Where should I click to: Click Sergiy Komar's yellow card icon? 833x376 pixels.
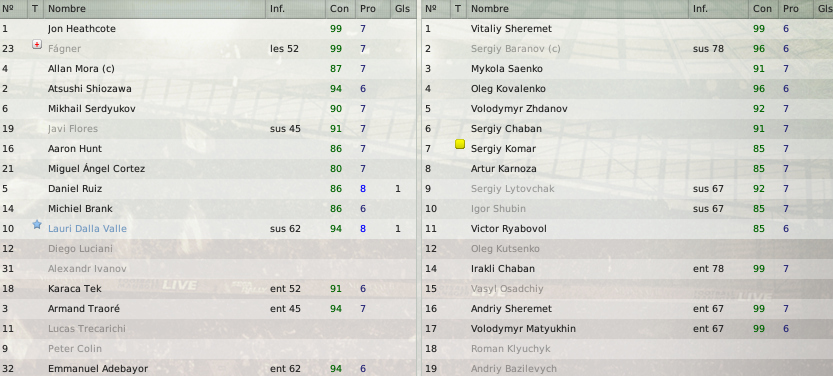click(460, 144)
